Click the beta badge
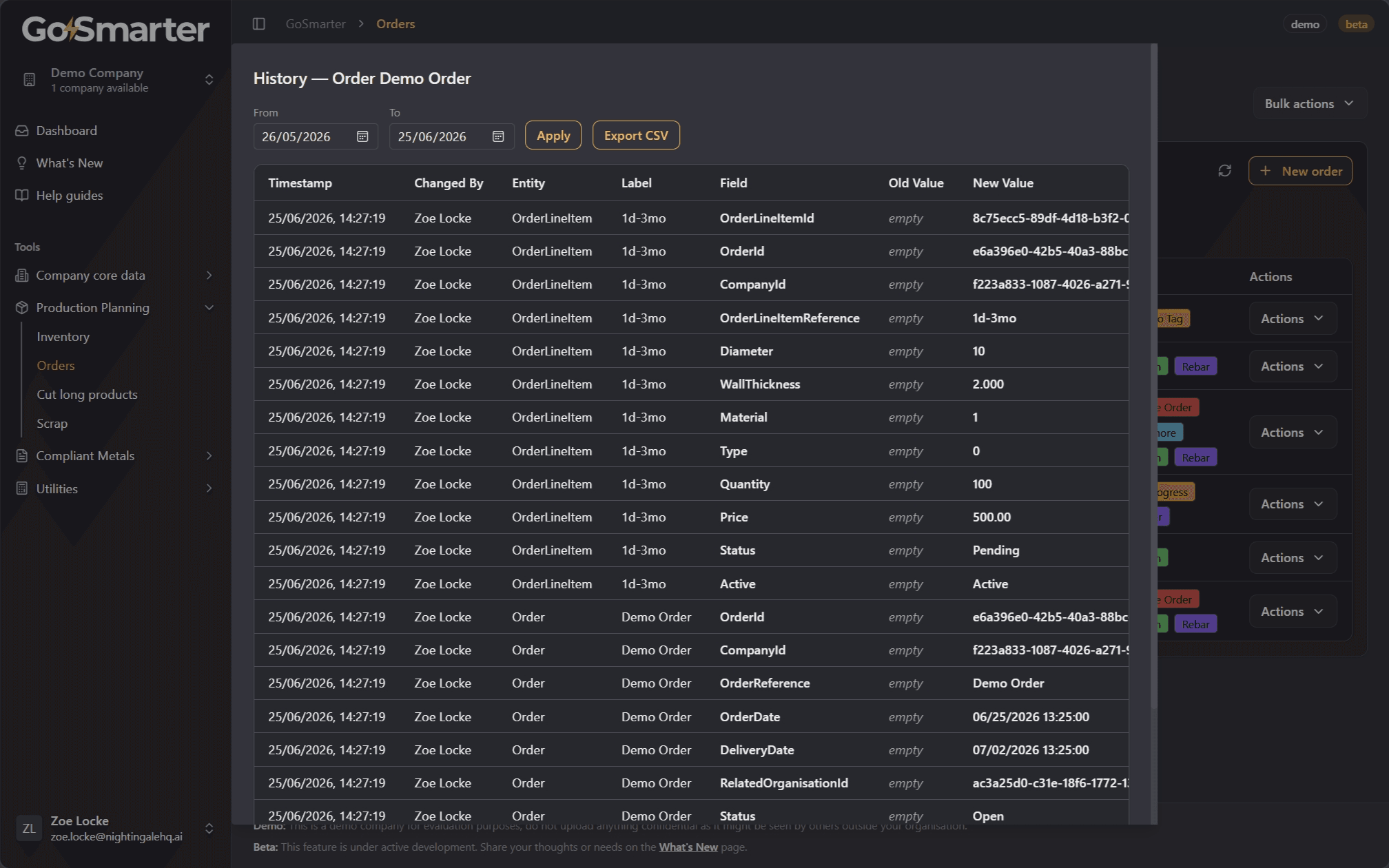 coord(1356,24)
